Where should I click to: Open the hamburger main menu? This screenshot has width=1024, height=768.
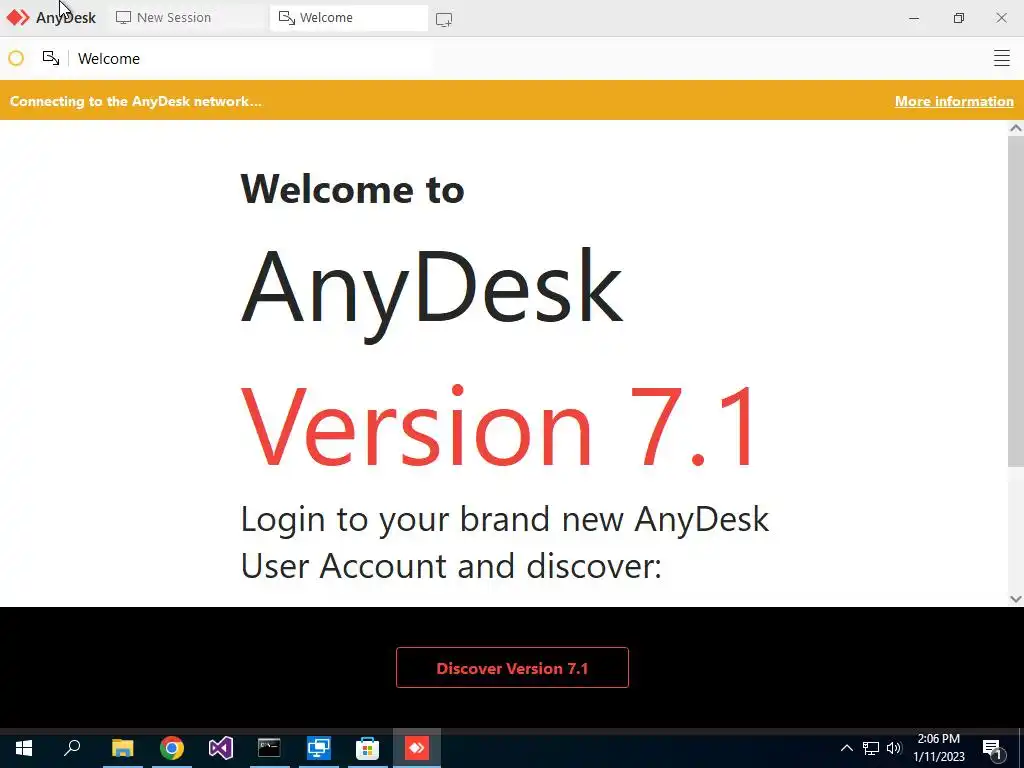(1002, 58)
